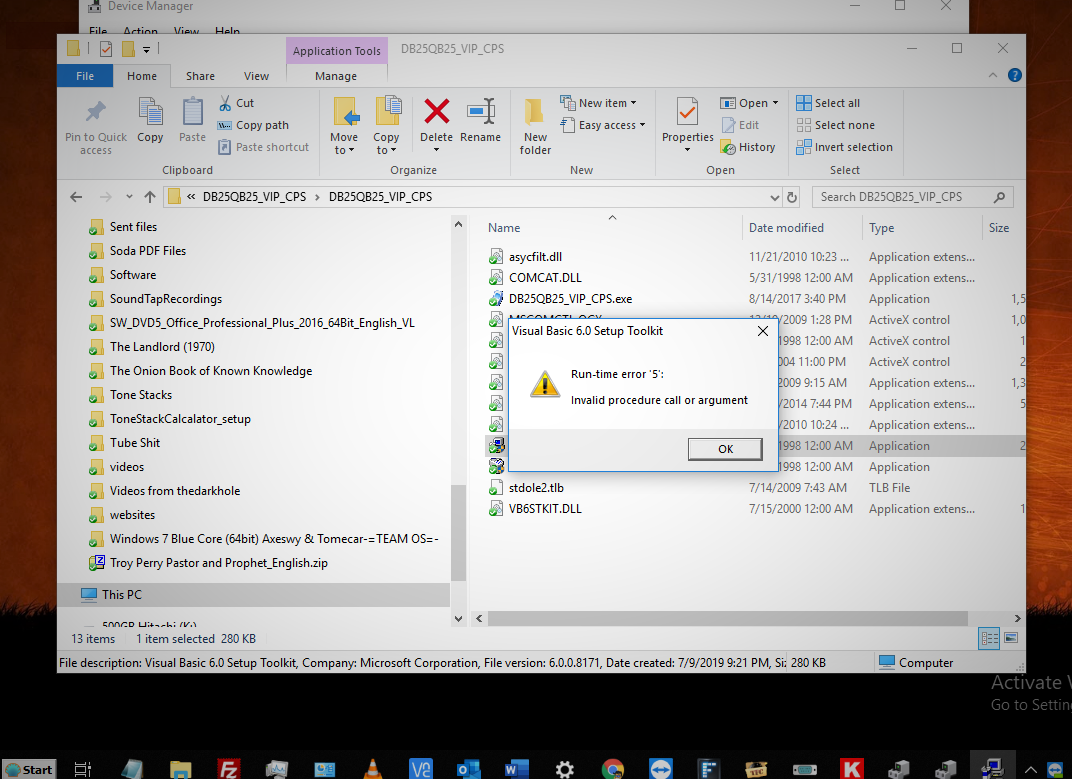1072x779 pixels.
Task: Close the Visual Basic Setup Toolkit dialog
Action: pos(763,331)
